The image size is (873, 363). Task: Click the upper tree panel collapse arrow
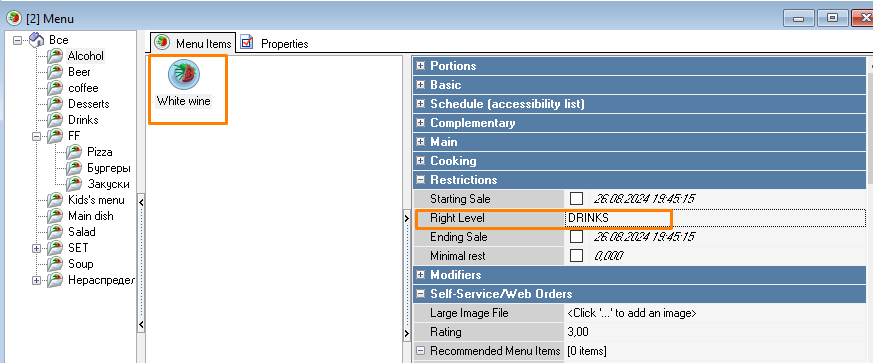pyautogui.click(x=141, y=202)
